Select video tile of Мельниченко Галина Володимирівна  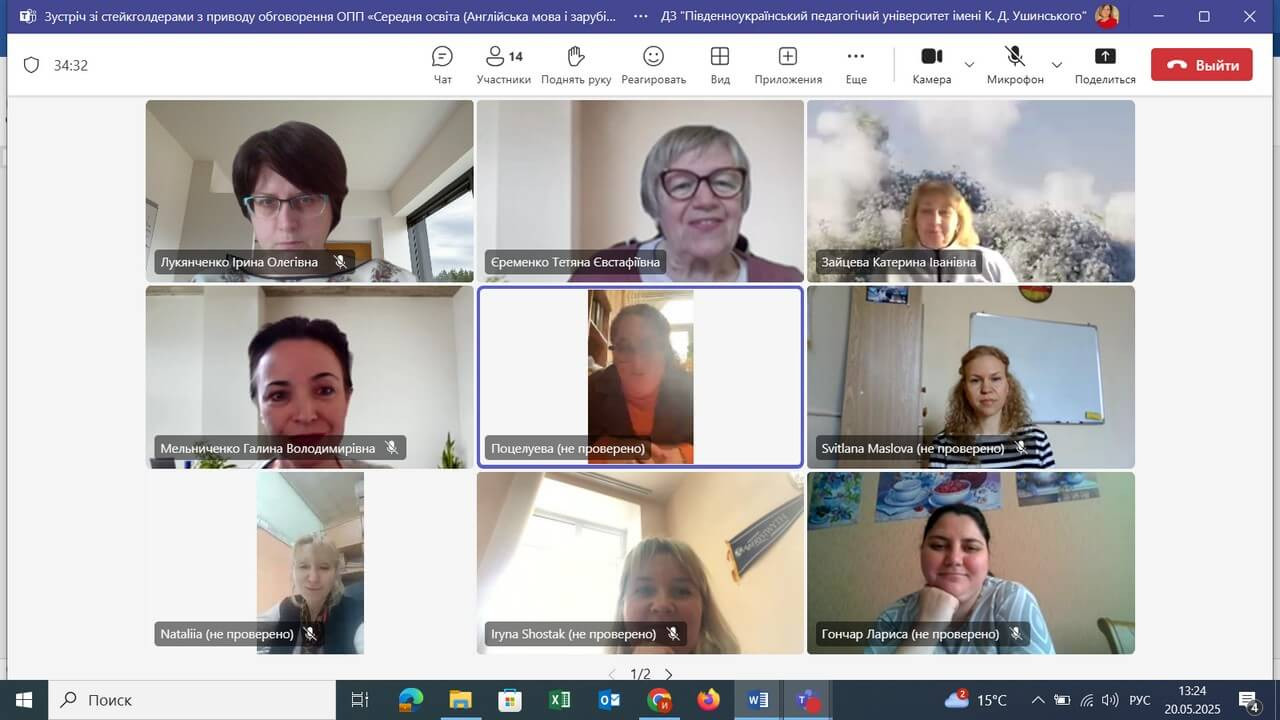coord(309,377)
